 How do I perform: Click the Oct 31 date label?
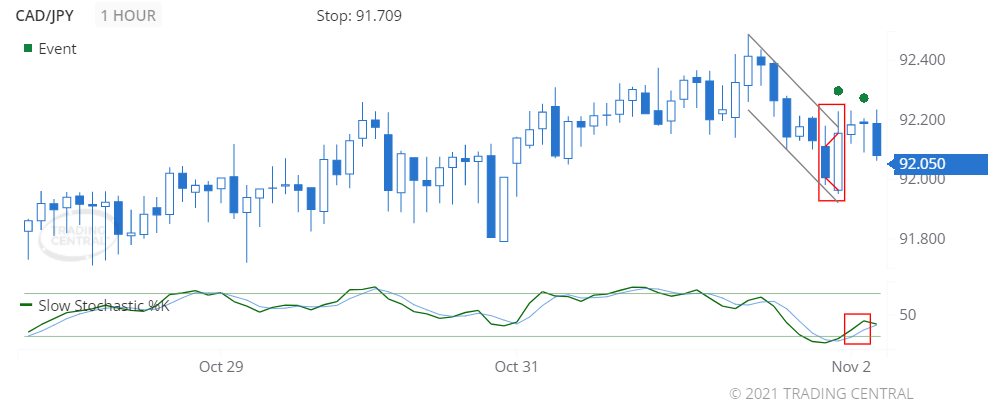pyautogui.click(x=518, y=366)
